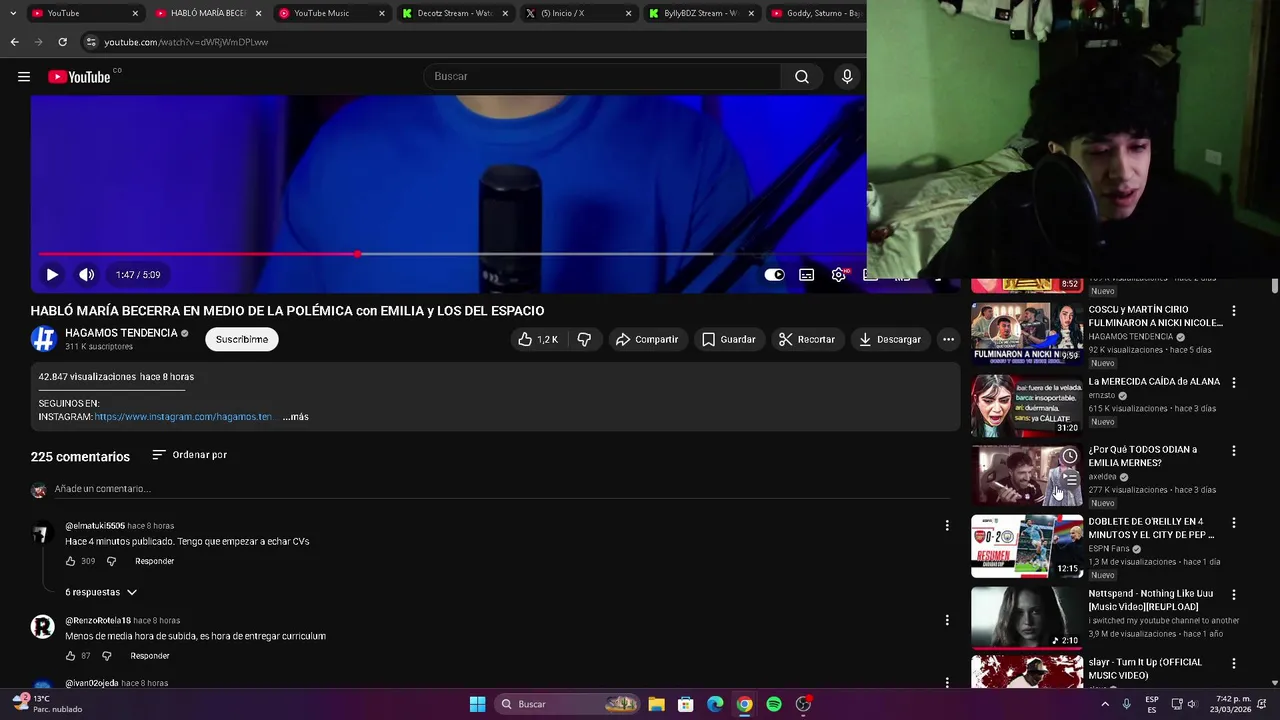Dislike the video with thumbs down
1280x720 pixels.
coord(584,340)
